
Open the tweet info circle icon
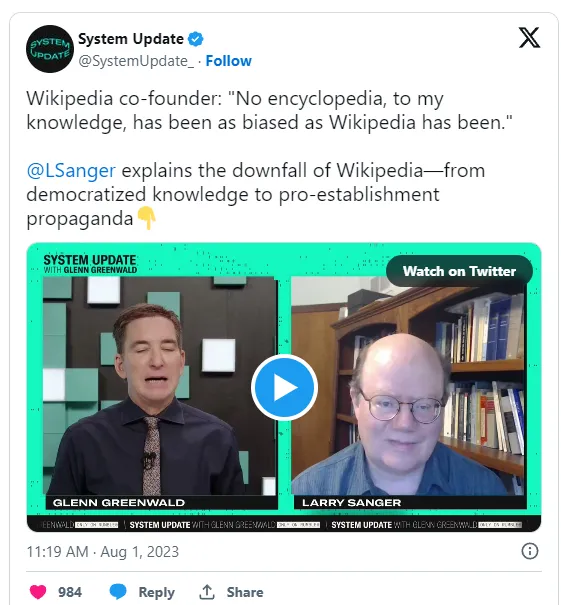click(x=529, y=551)
